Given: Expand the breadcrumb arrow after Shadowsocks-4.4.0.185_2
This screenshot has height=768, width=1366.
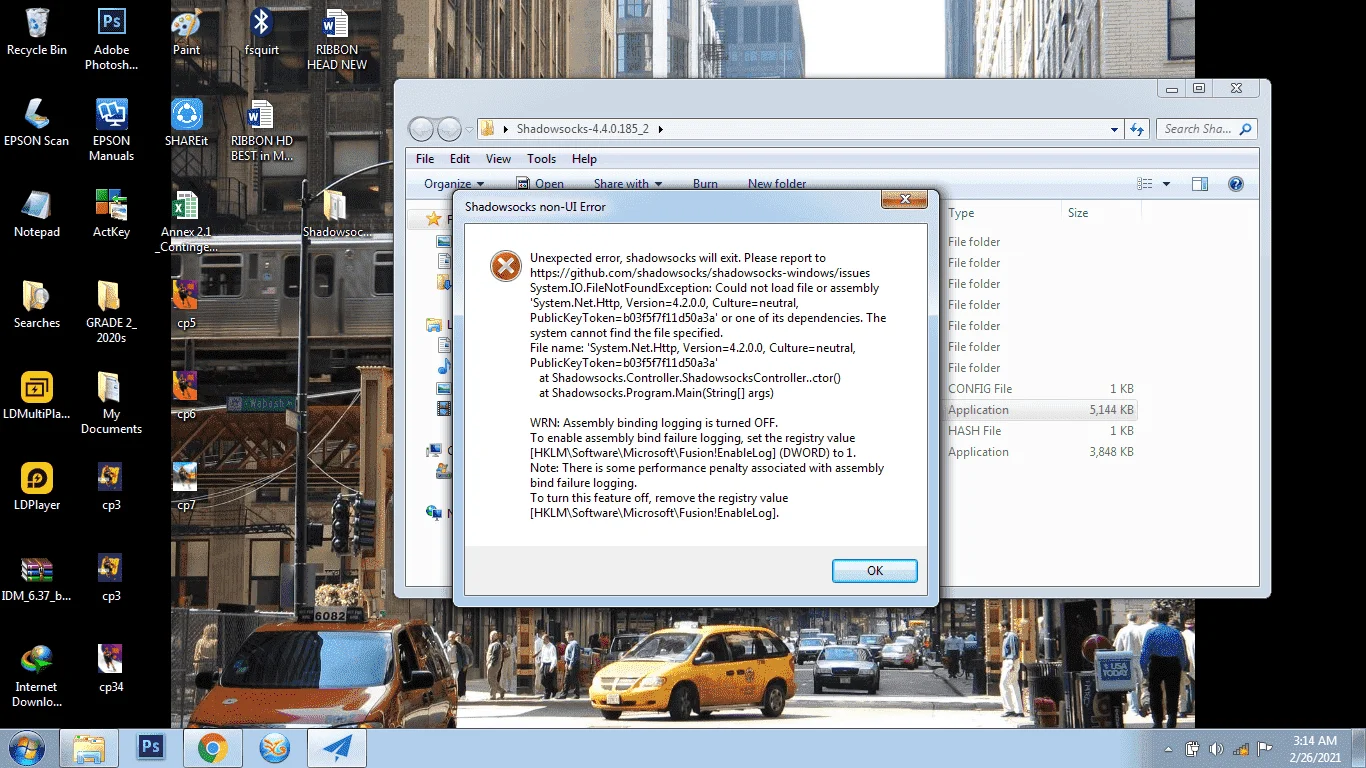Looking at the screenshot, I should point(660,129).
